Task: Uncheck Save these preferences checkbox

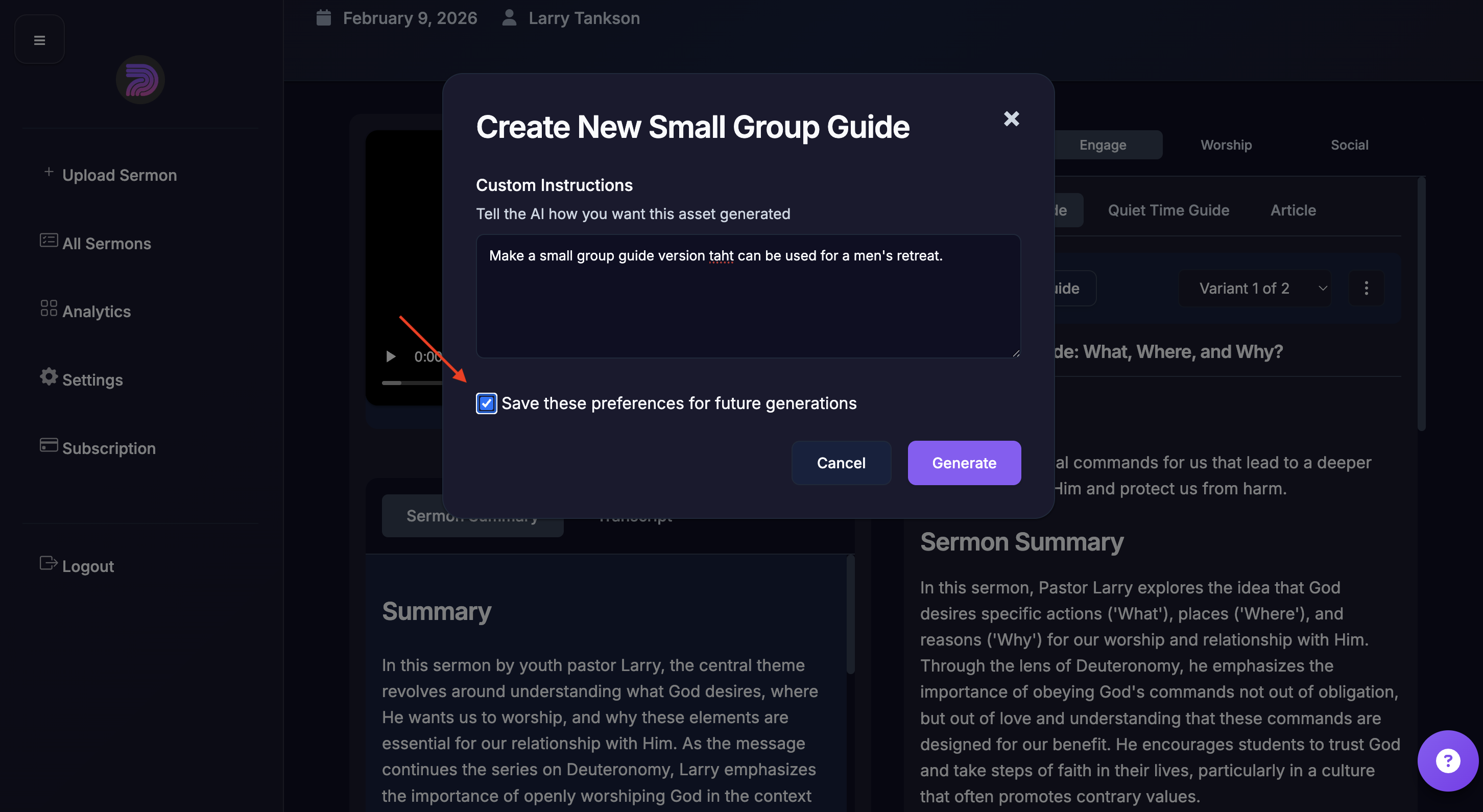Action: pyautogui.click(x=487, y=403)
